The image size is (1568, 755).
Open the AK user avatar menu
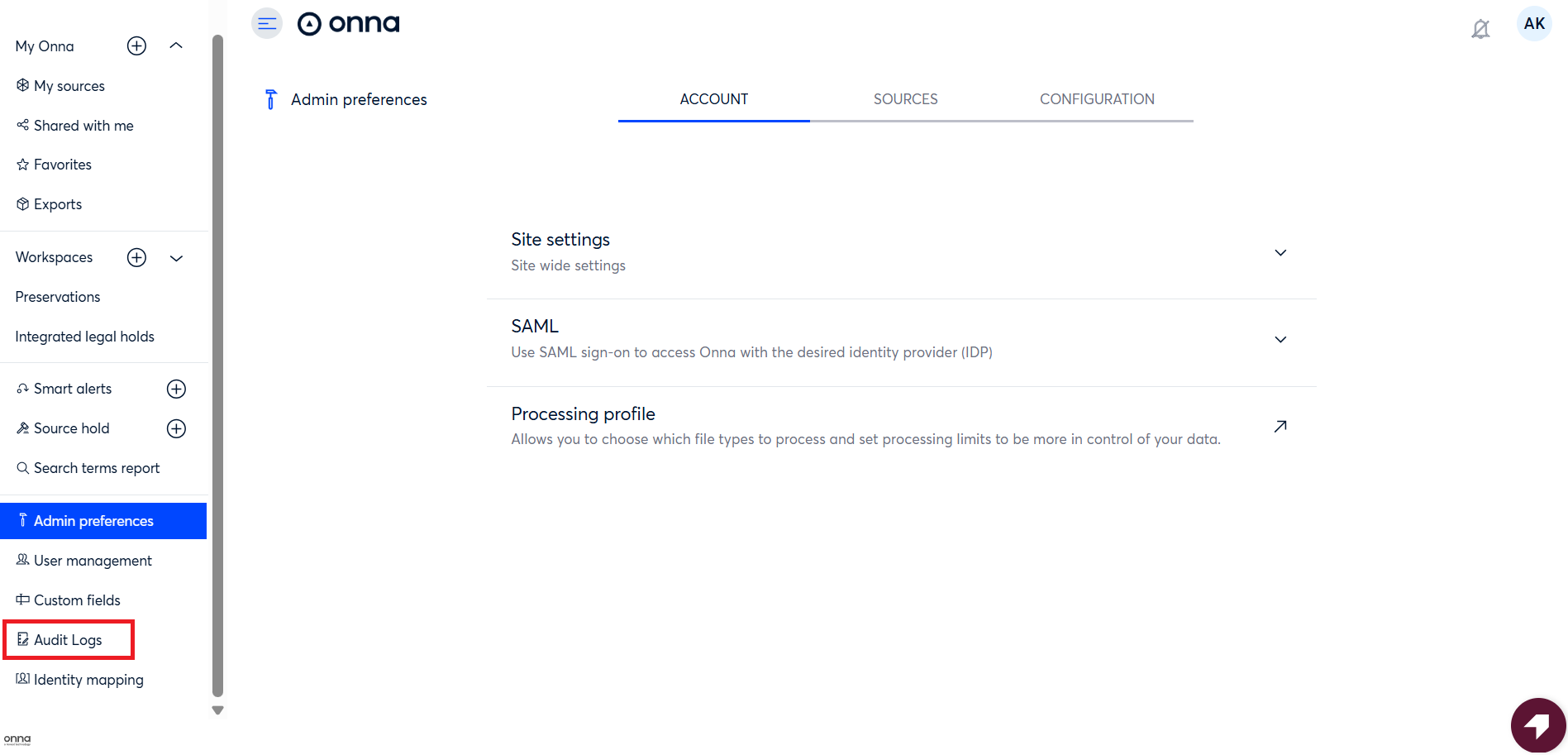coord(1534,24)
